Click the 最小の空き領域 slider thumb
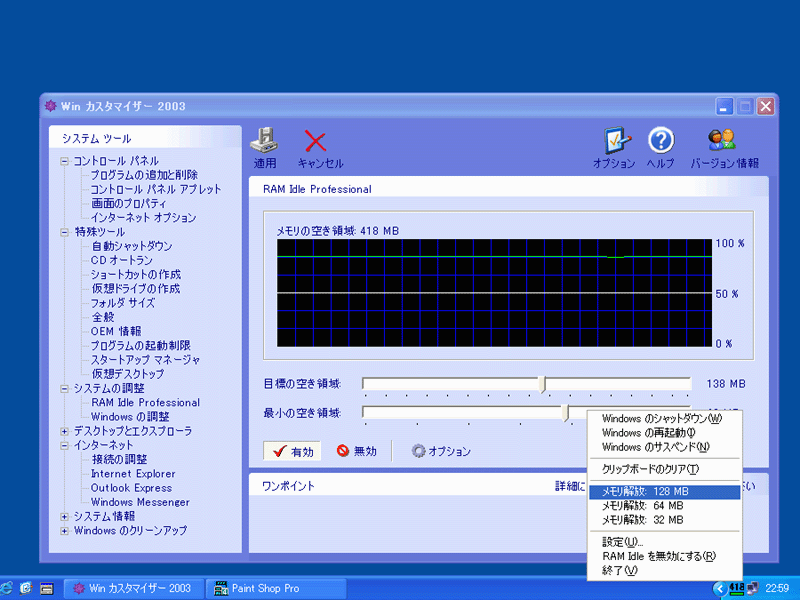The image size is (800, 600). point(565,413)
